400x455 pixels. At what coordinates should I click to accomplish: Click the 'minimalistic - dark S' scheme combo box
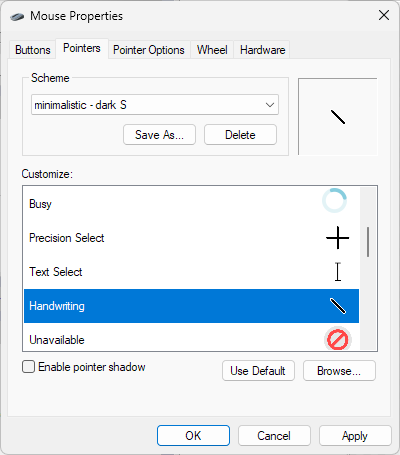[x=155, y=105]
